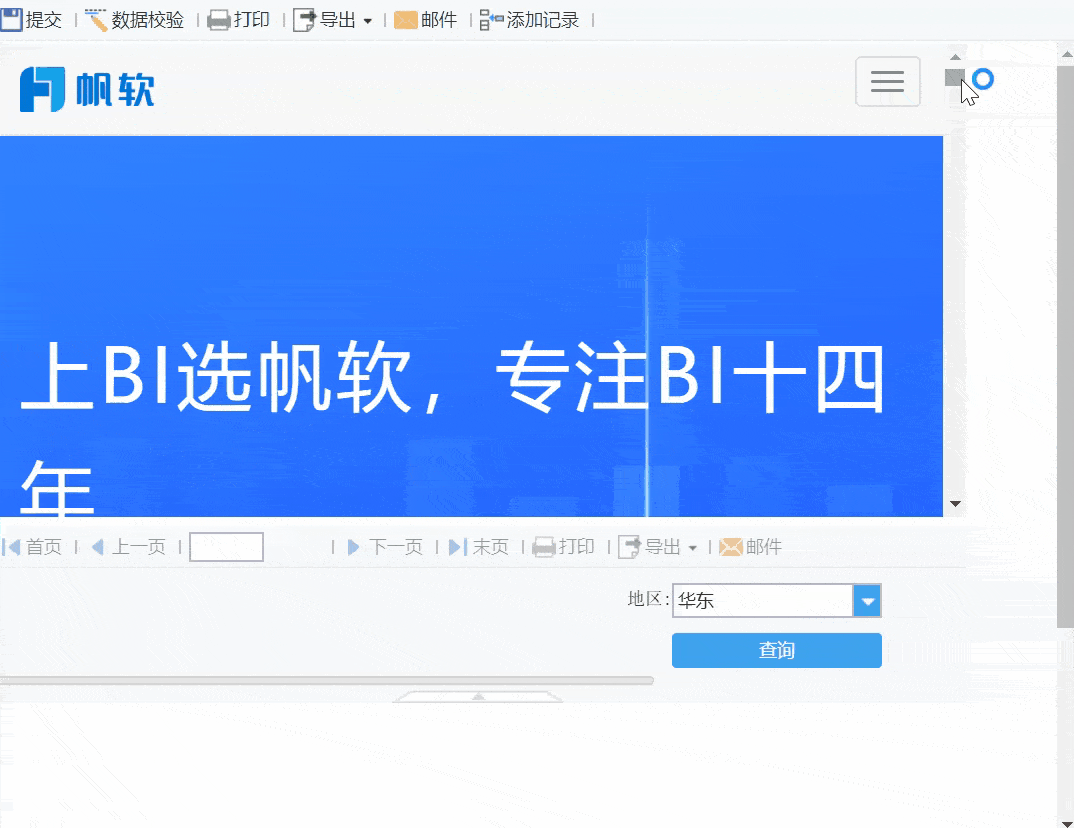Open the 地区 region dropdown arrow
Screen dimensions: 1074x828
tap(867, 601)
